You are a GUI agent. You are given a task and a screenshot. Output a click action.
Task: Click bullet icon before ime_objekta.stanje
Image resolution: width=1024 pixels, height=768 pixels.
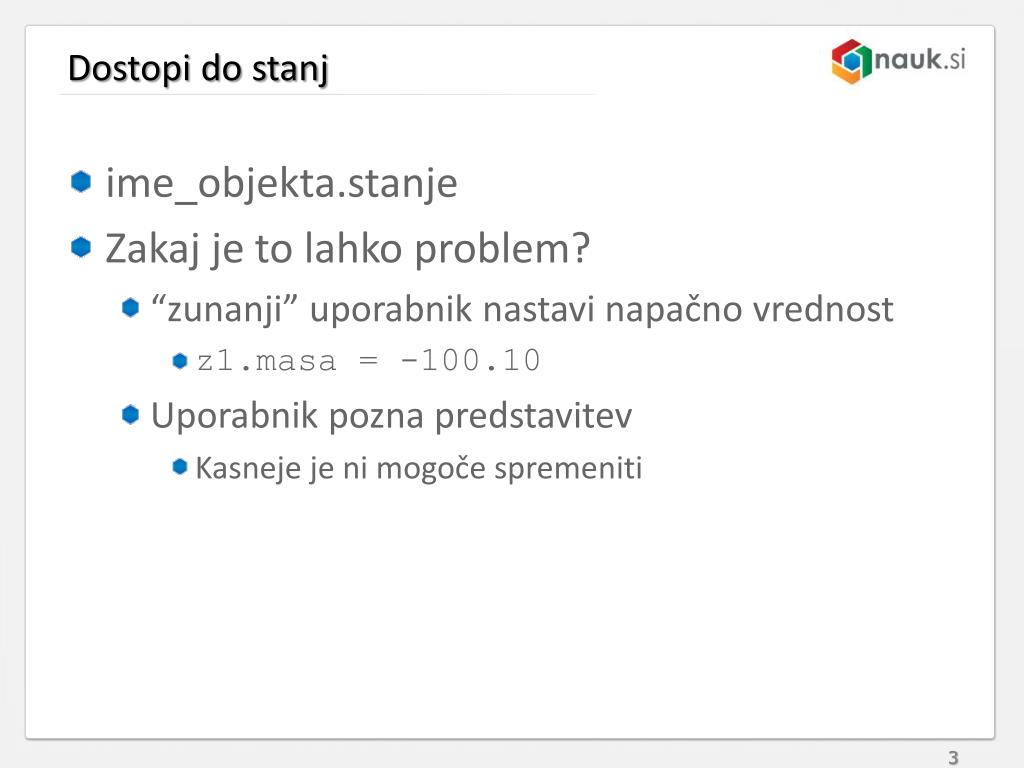[81, 182]
